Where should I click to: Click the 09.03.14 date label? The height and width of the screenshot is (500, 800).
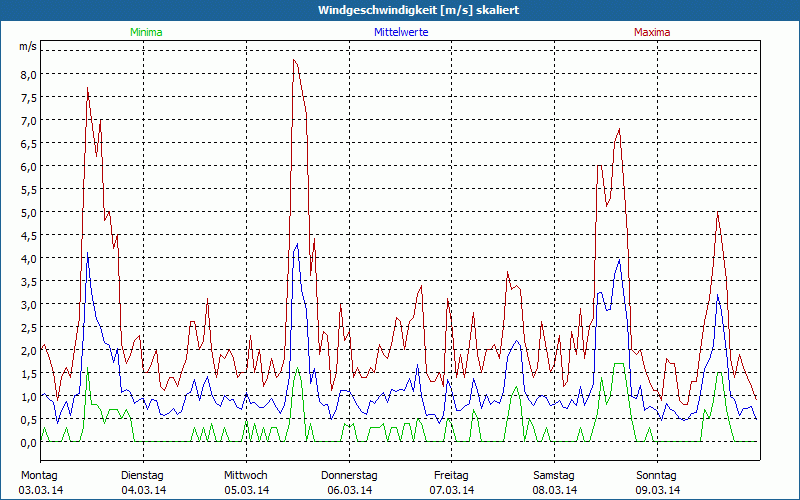pyautogui.click(x=657, y=490)
